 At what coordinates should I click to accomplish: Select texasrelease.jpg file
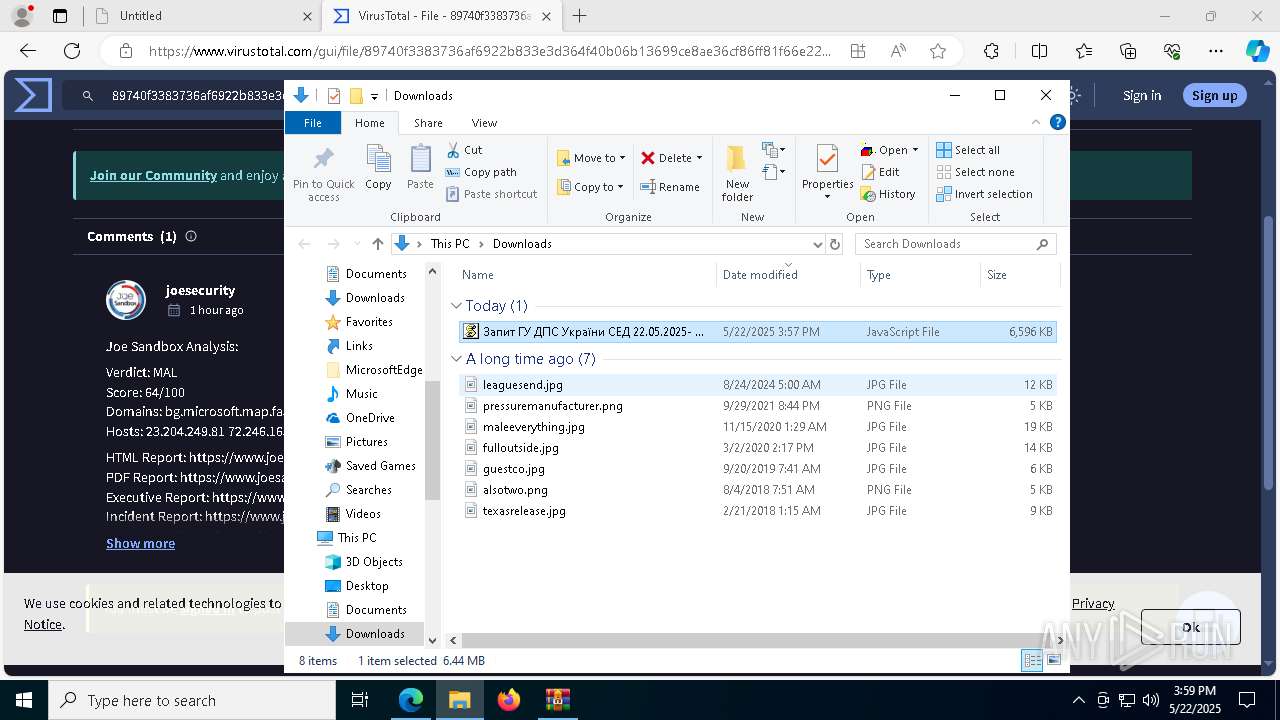[x=524, y=511]
